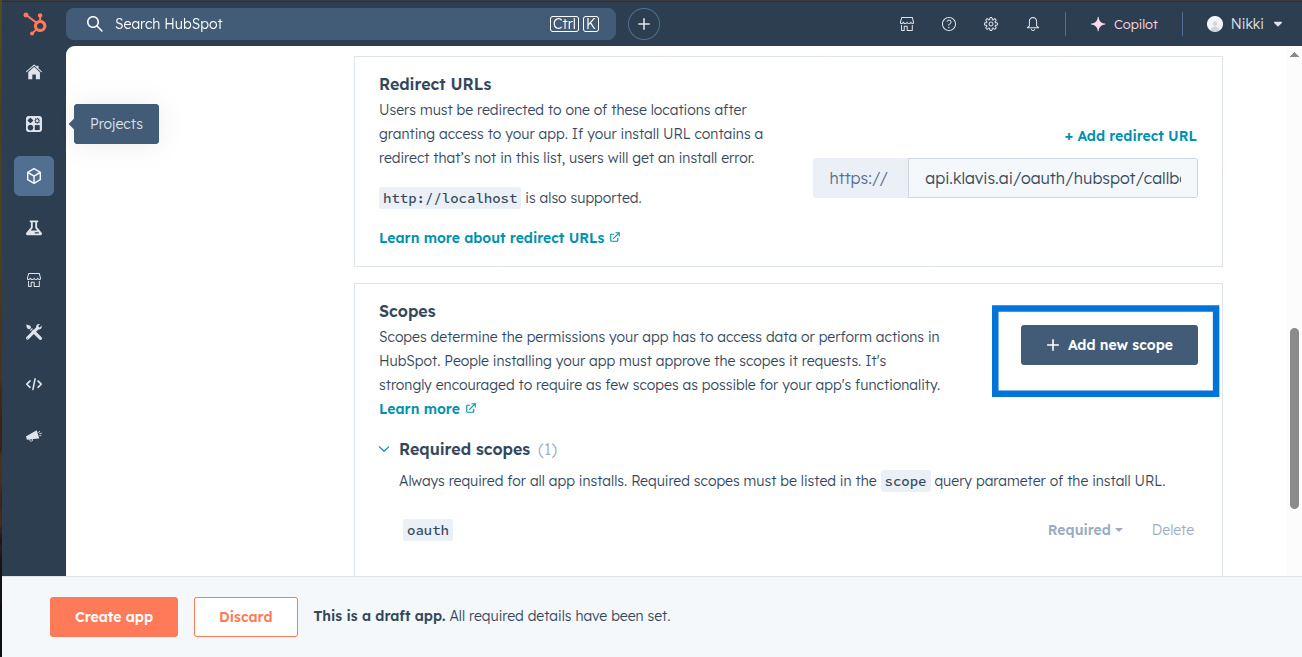Open the tools wrench icon in the sidebar
Image resolution: width=1302 pixels, height=657 pixels.
point(34,332)
